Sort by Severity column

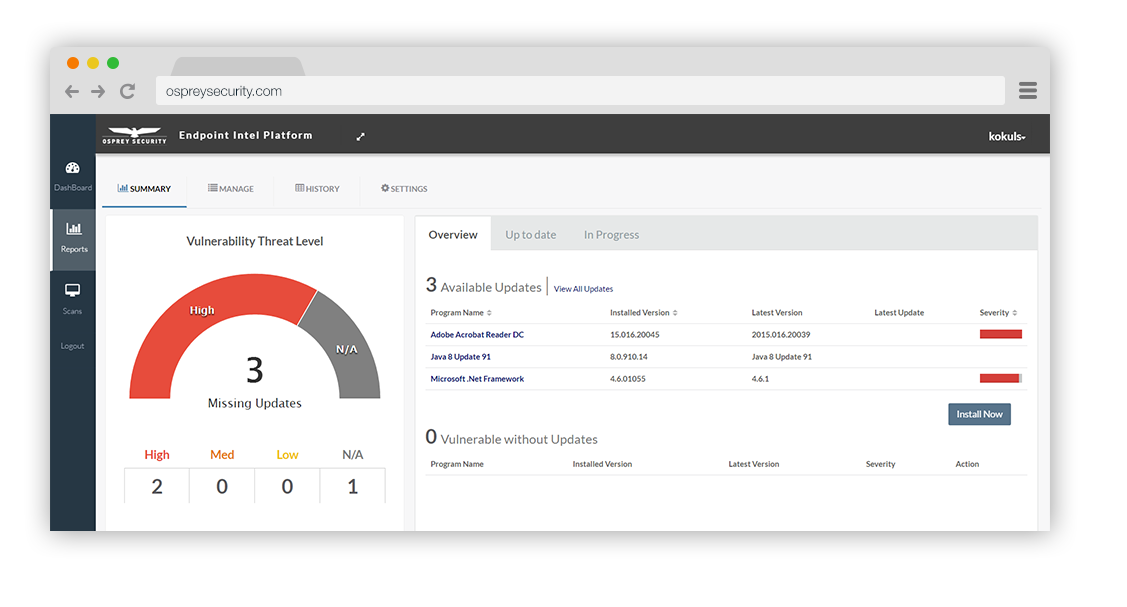(997, 313)
